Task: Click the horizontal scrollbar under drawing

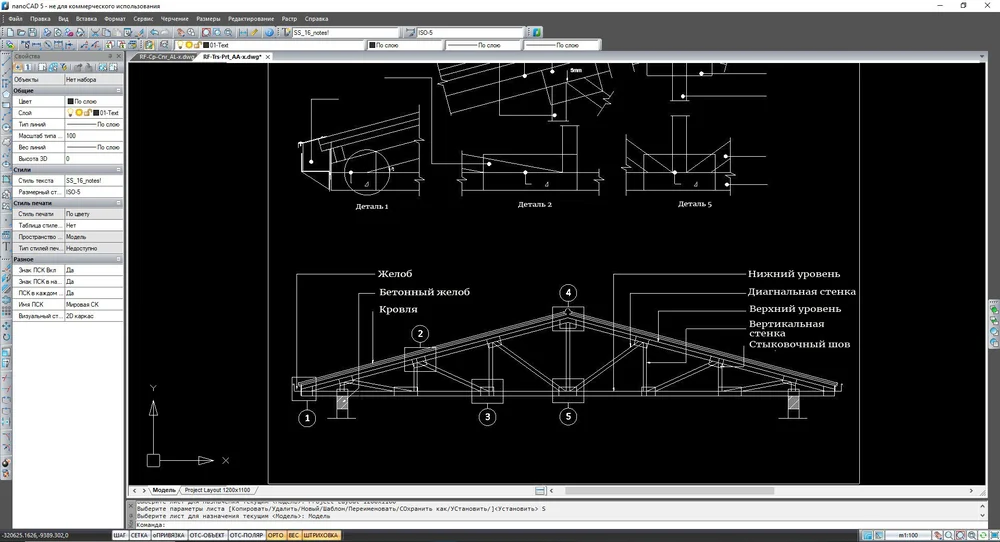Action: coord(669,490)
